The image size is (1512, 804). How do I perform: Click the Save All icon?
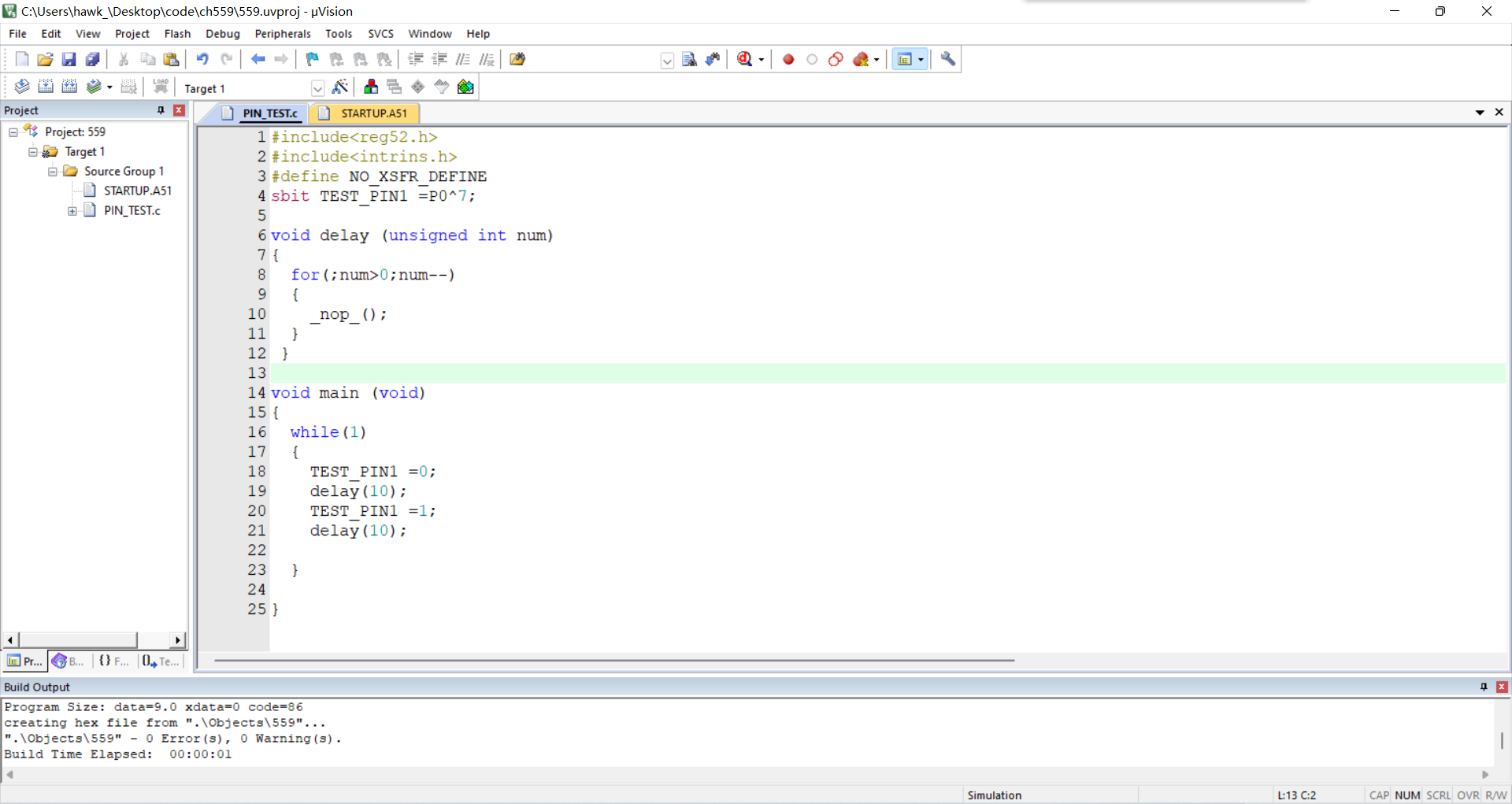pos(93,59)
